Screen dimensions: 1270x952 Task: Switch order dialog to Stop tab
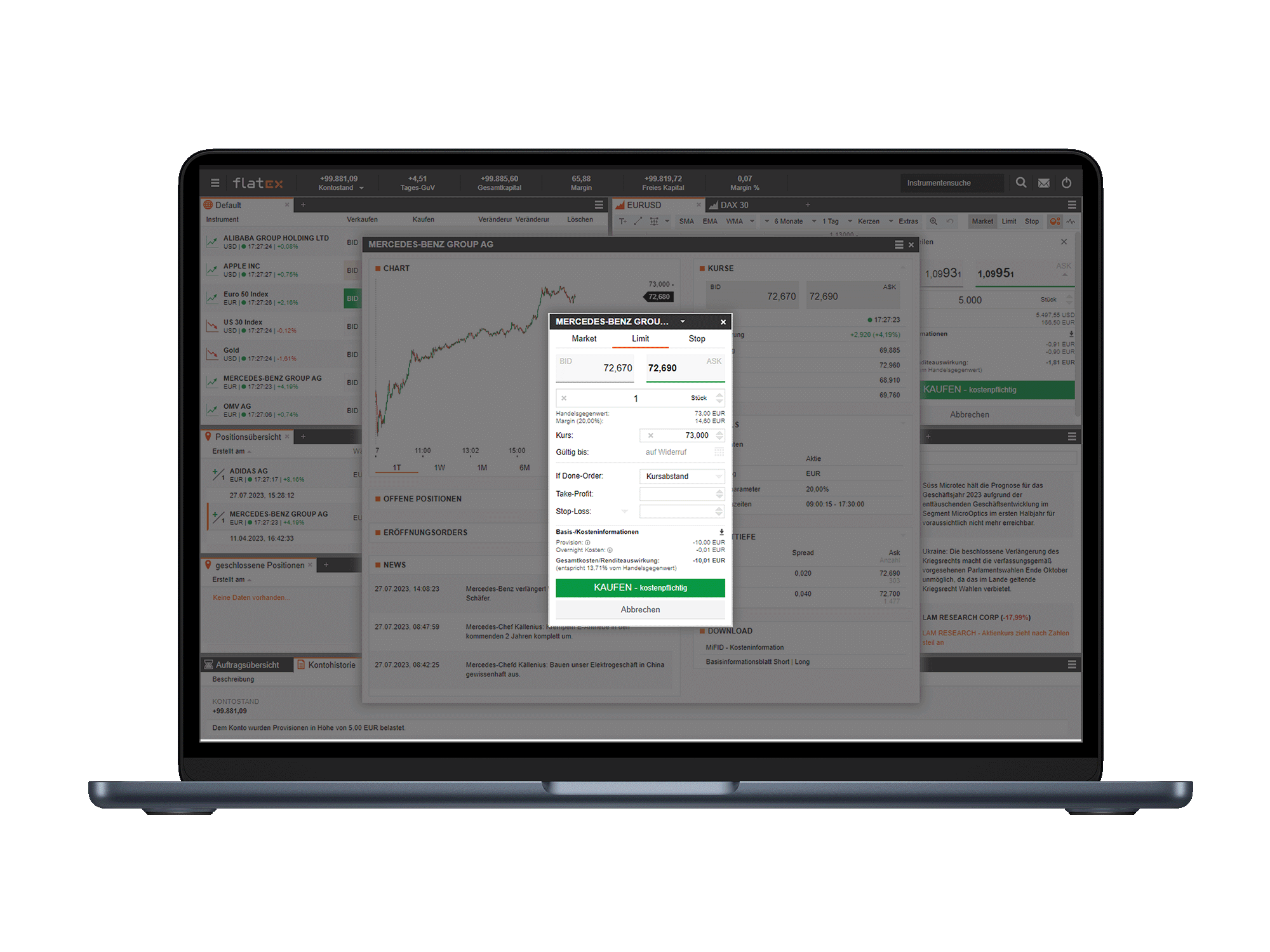click(x=697, y=339)
